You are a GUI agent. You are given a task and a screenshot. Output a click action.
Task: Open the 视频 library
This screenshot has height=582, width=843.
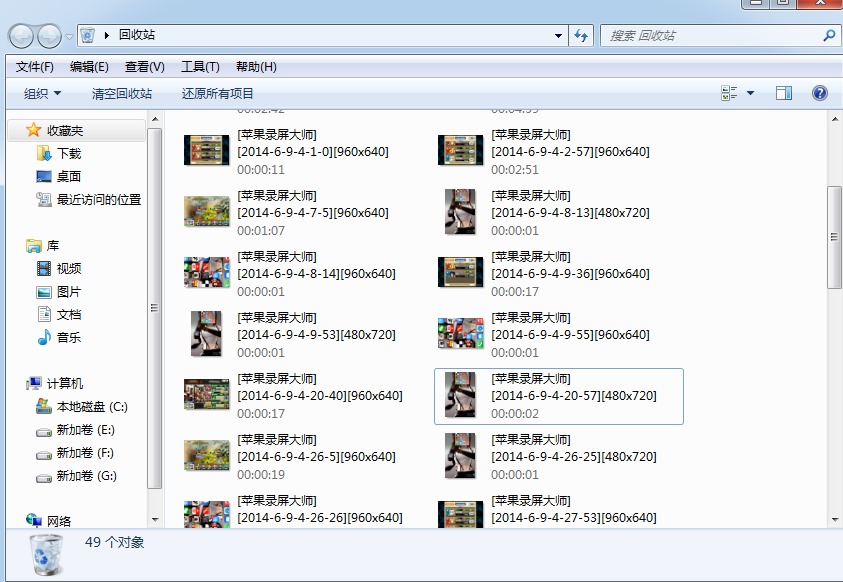[69, 268]
